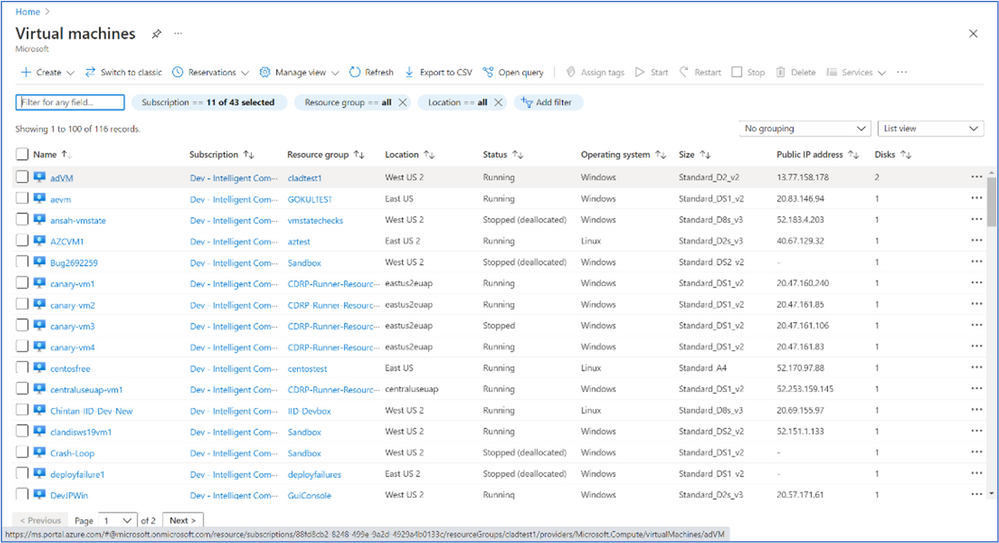Check the AZCVM1 row checkbox
999x543 pixels.
[x=22, y=240]
